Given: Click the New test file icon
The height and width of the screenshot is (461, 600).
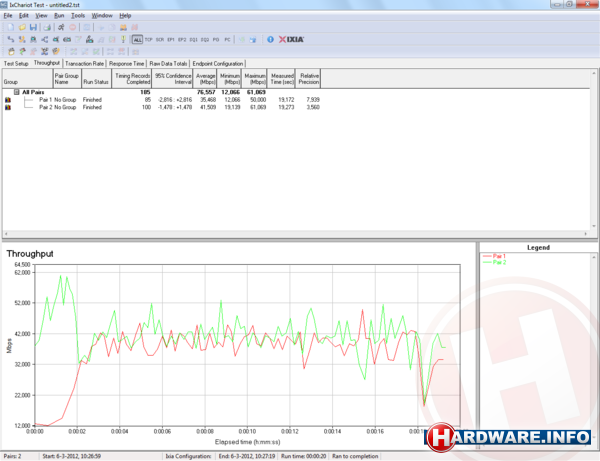Looking at the screenshot, I should point(9,27).
